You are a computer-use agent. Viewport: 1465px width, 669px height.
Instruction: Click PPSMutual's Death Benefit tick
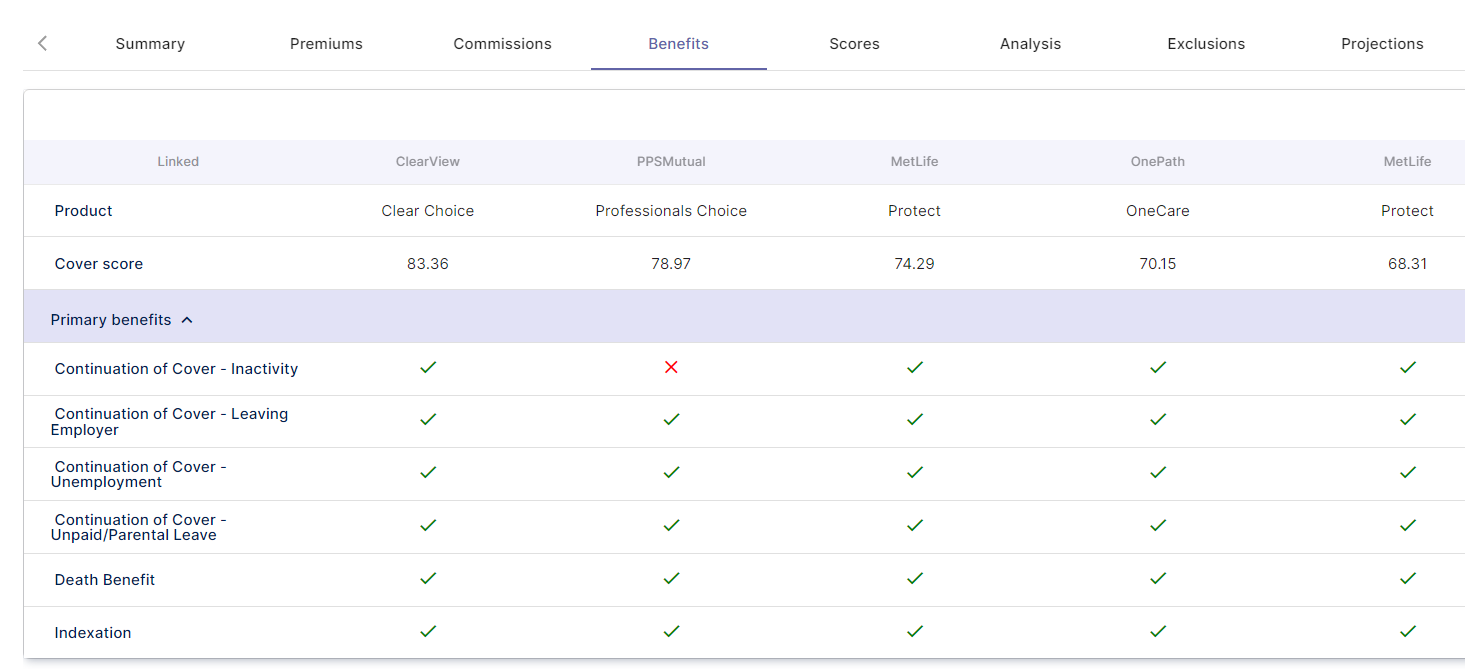(671, 578)
